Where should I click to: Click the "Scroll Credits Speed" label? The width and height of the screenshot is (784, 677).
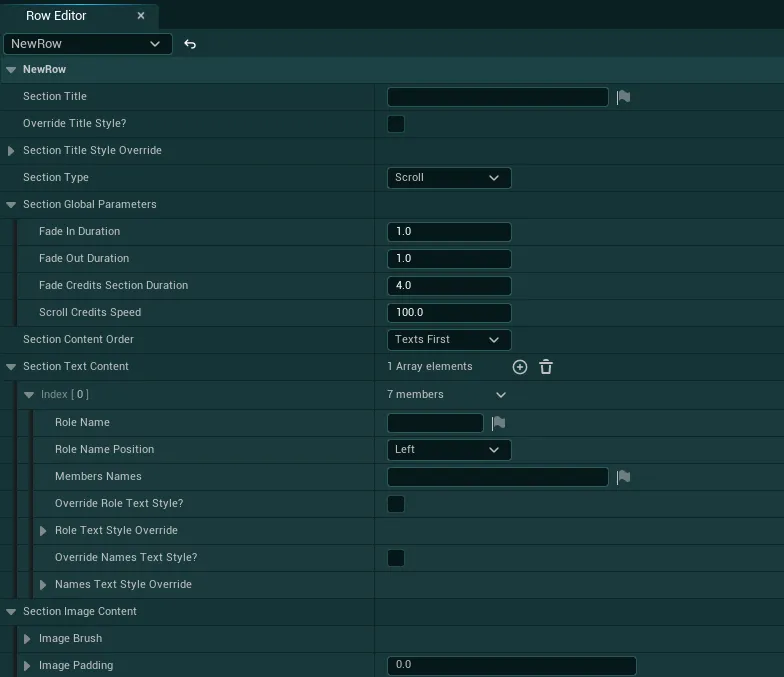click(x=90, y=312)
